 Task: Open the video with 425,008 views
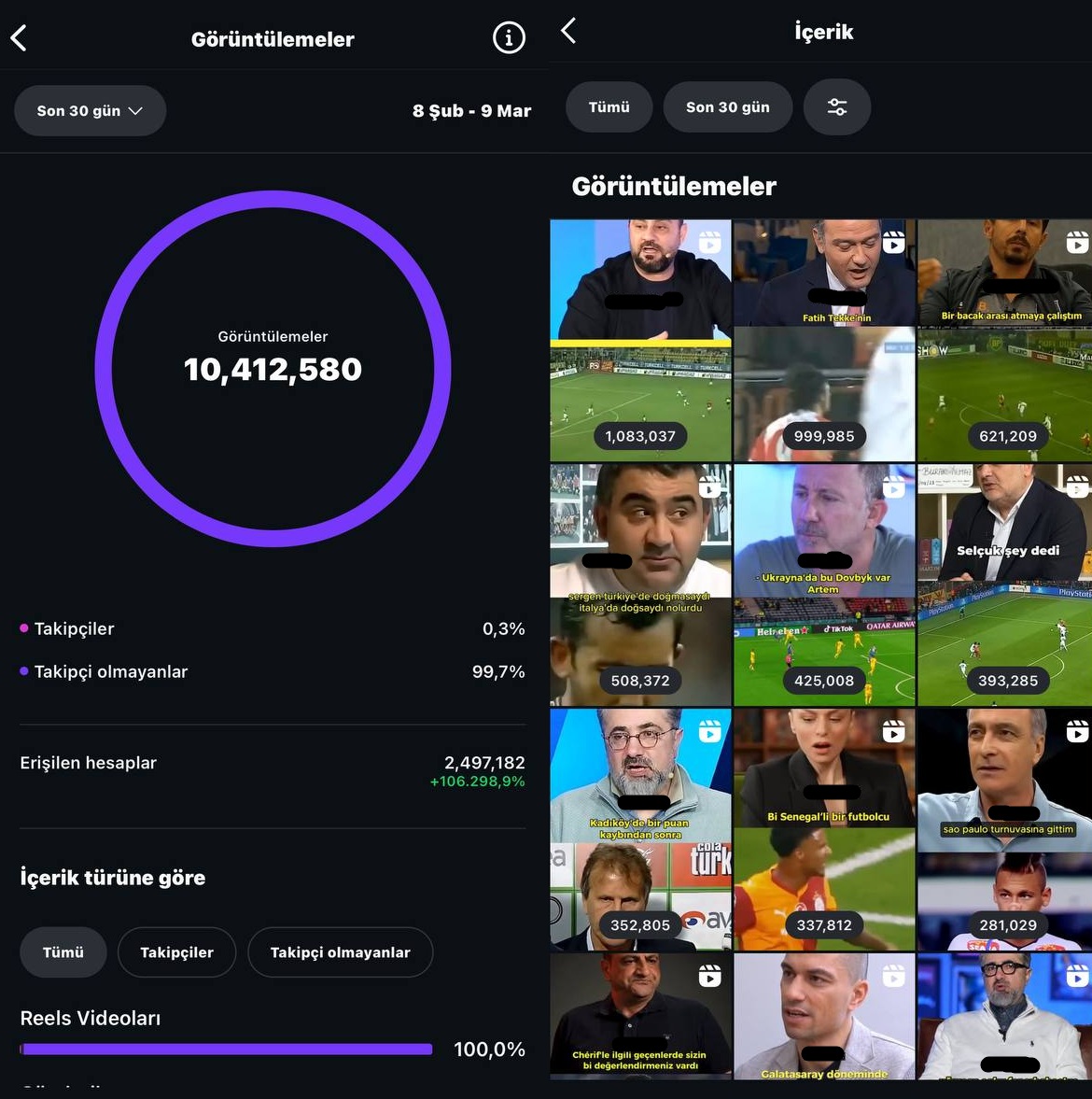click(824, 585)
